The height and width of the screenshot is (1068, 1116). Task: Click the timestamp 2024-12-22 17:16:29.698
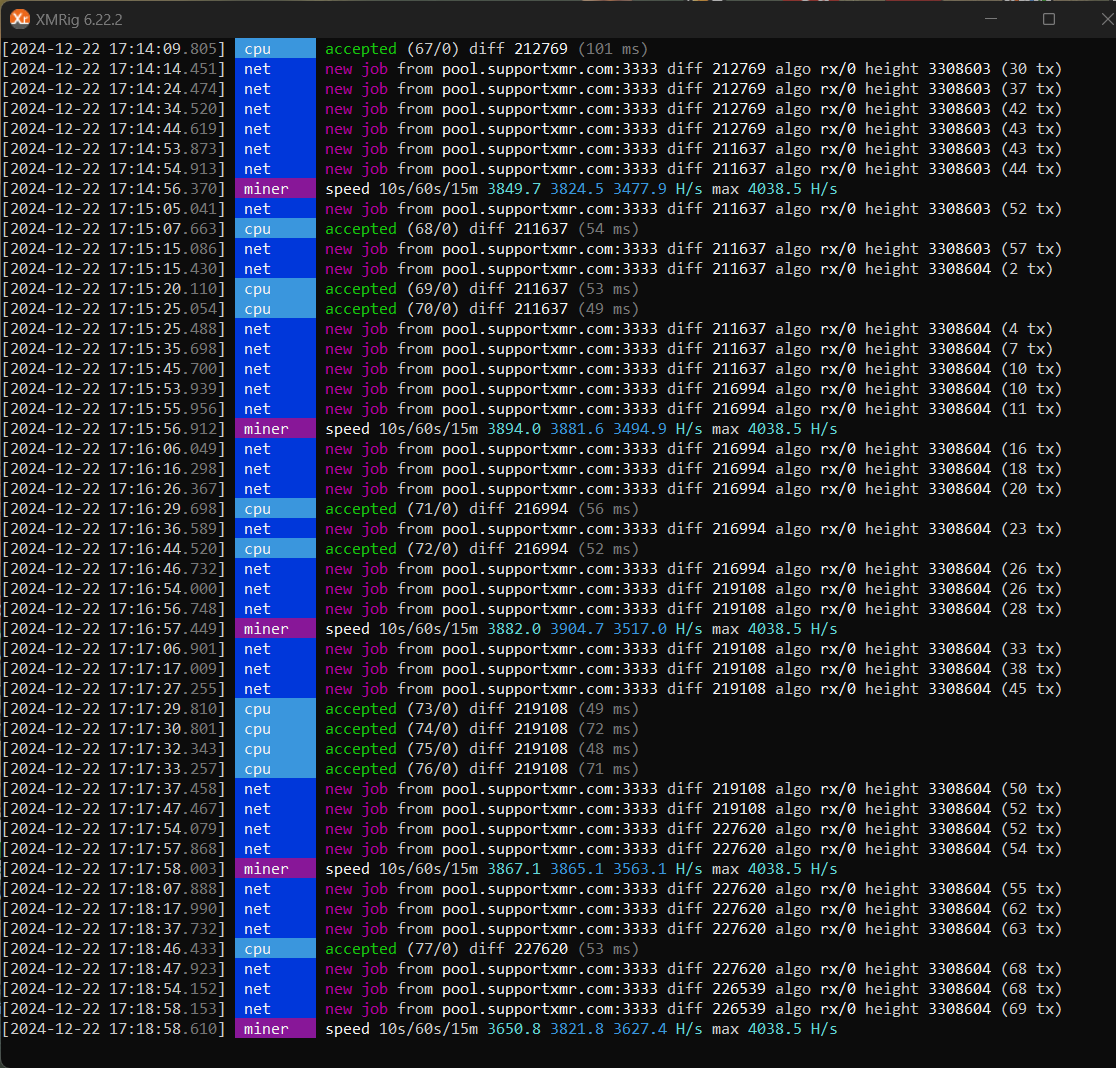114,509
